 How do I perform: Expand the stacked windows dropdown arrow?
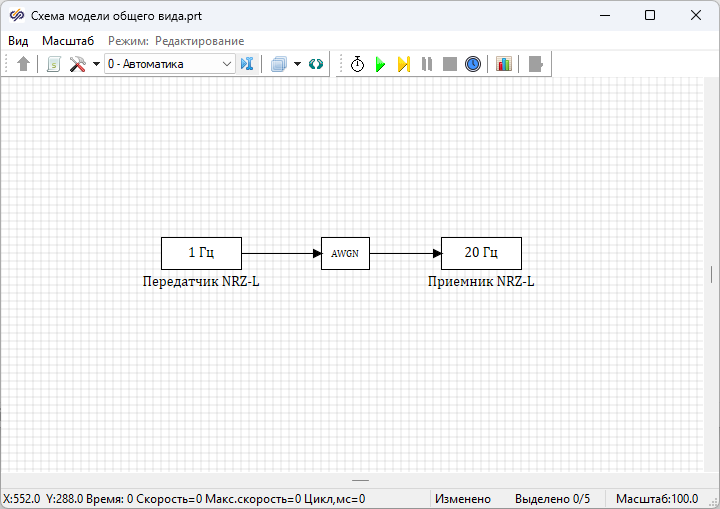pyautogui.click(x=297, y=64)
